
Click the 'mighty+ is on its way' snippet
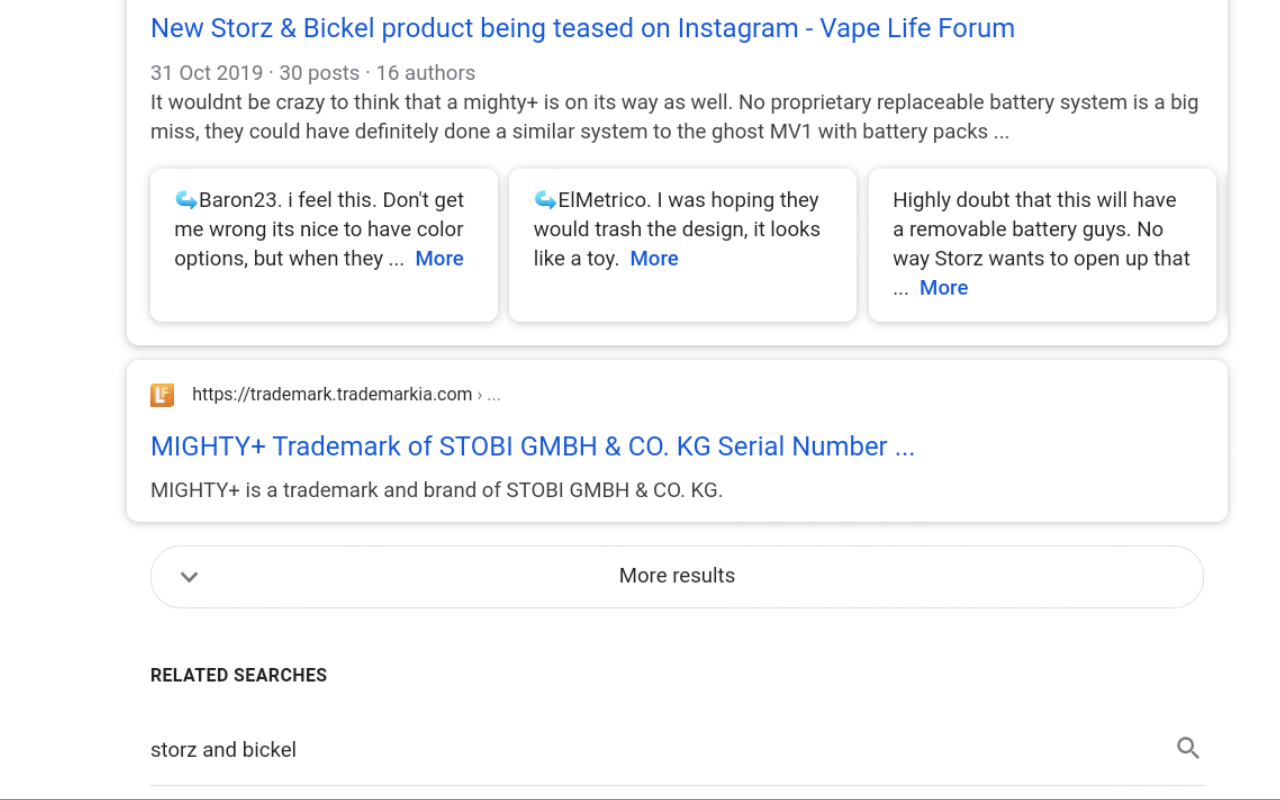pos(674,117)
